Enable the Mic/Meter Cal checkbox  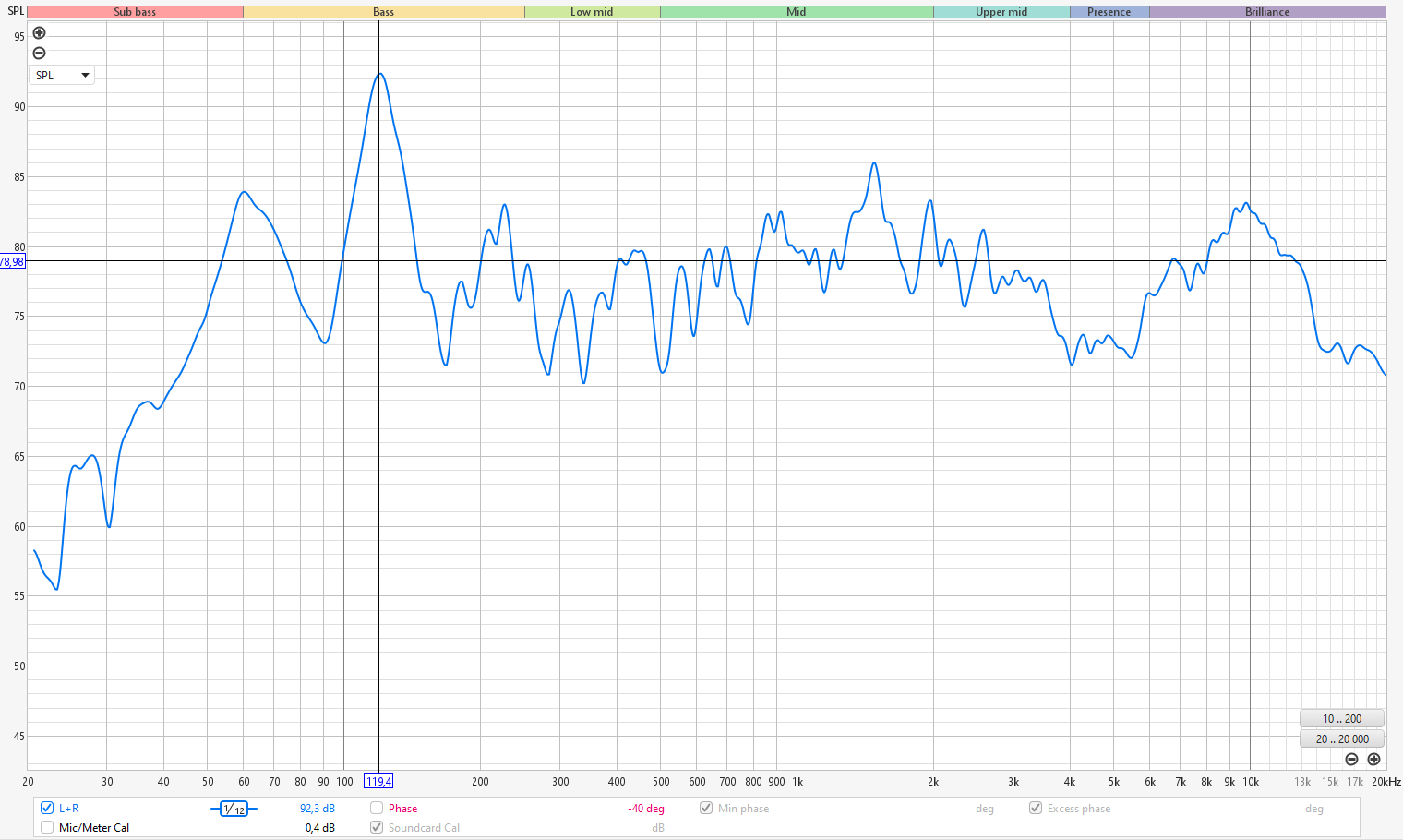click(47, 827)
